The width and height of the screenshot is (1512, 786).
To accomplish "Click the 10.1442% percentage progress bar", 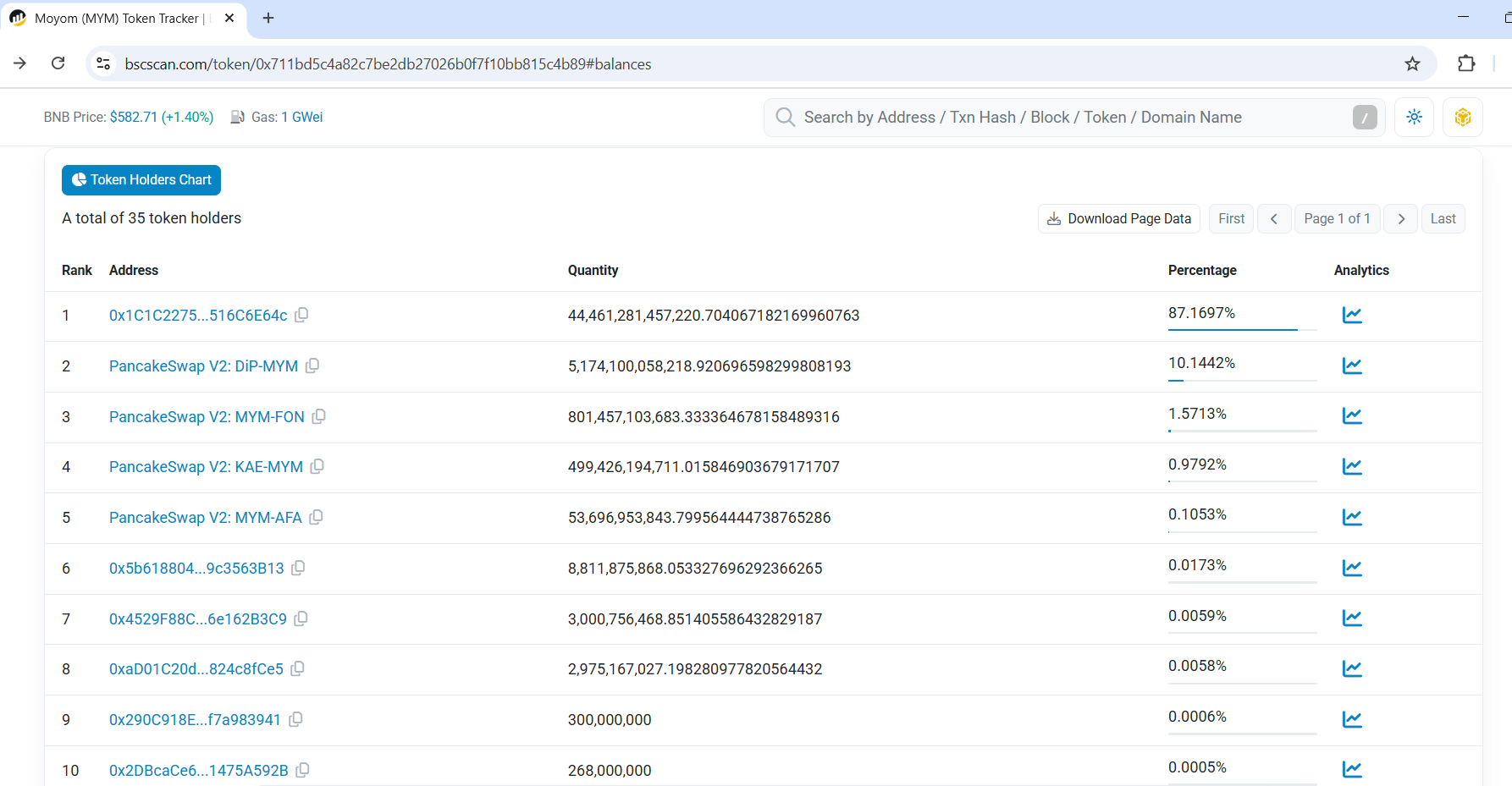I will click(1242, 380).
